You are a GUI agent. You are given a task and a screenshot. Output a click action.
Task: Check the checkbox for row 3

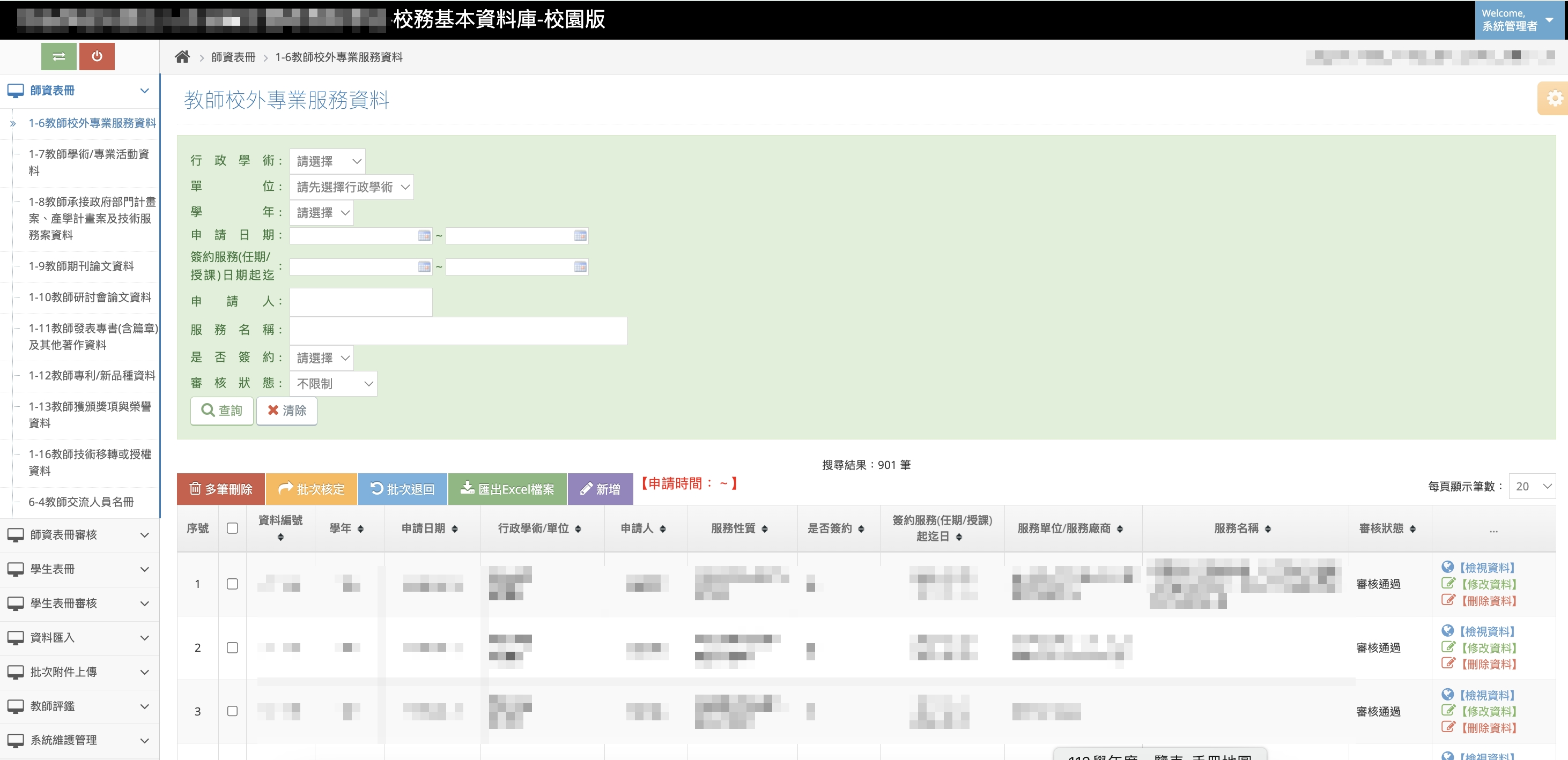232,711
